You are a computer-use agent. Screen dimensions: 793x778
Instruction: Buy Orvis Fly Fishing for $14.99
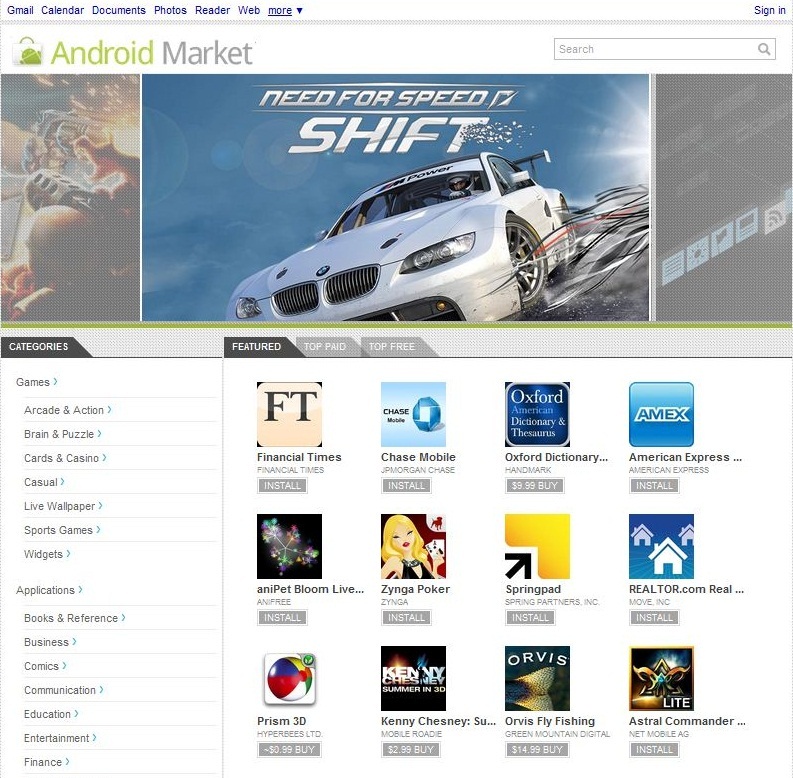[x=534, y=749]
